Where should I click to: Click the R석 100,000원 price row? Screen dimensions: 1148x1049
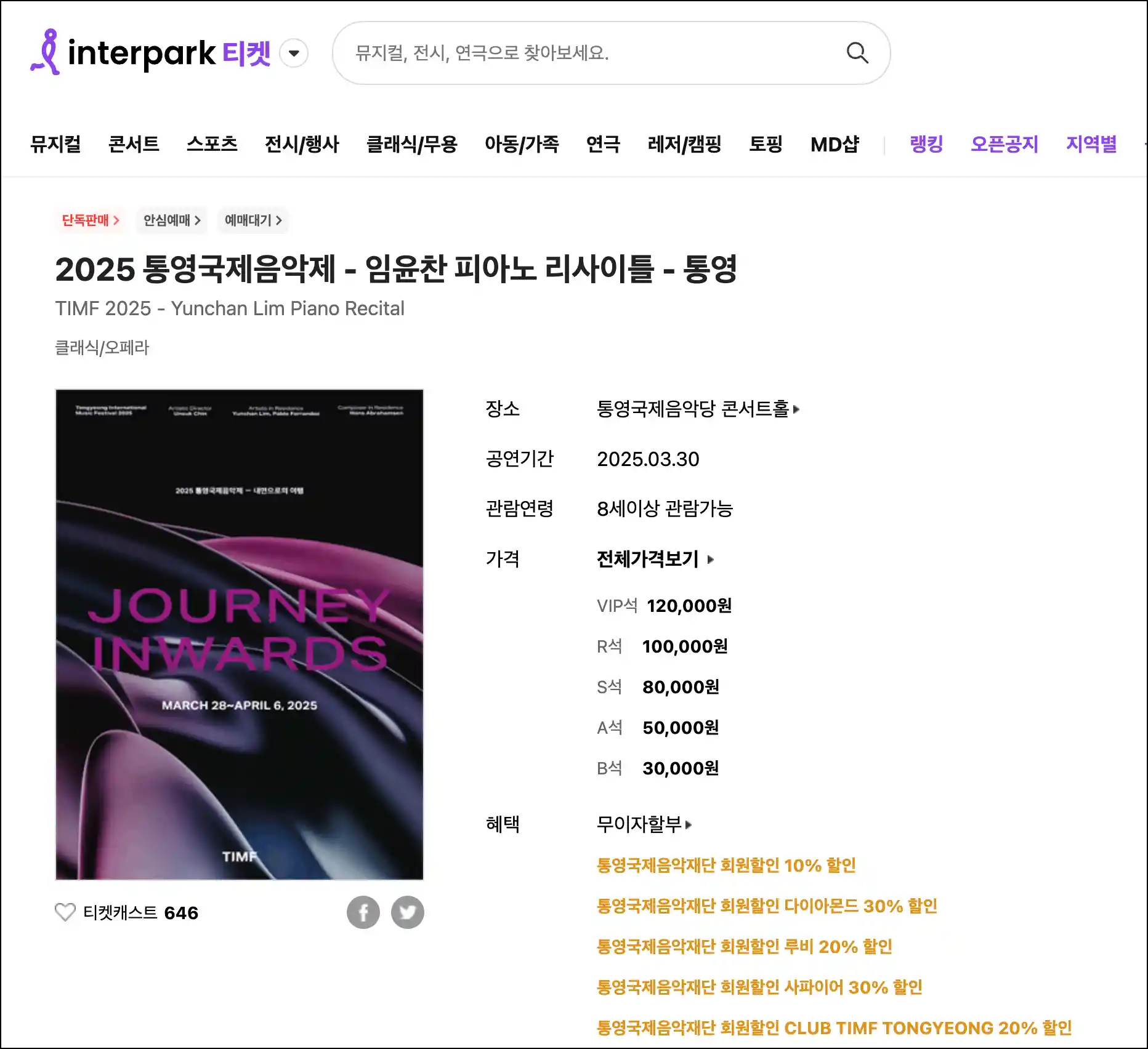(662, 646)
